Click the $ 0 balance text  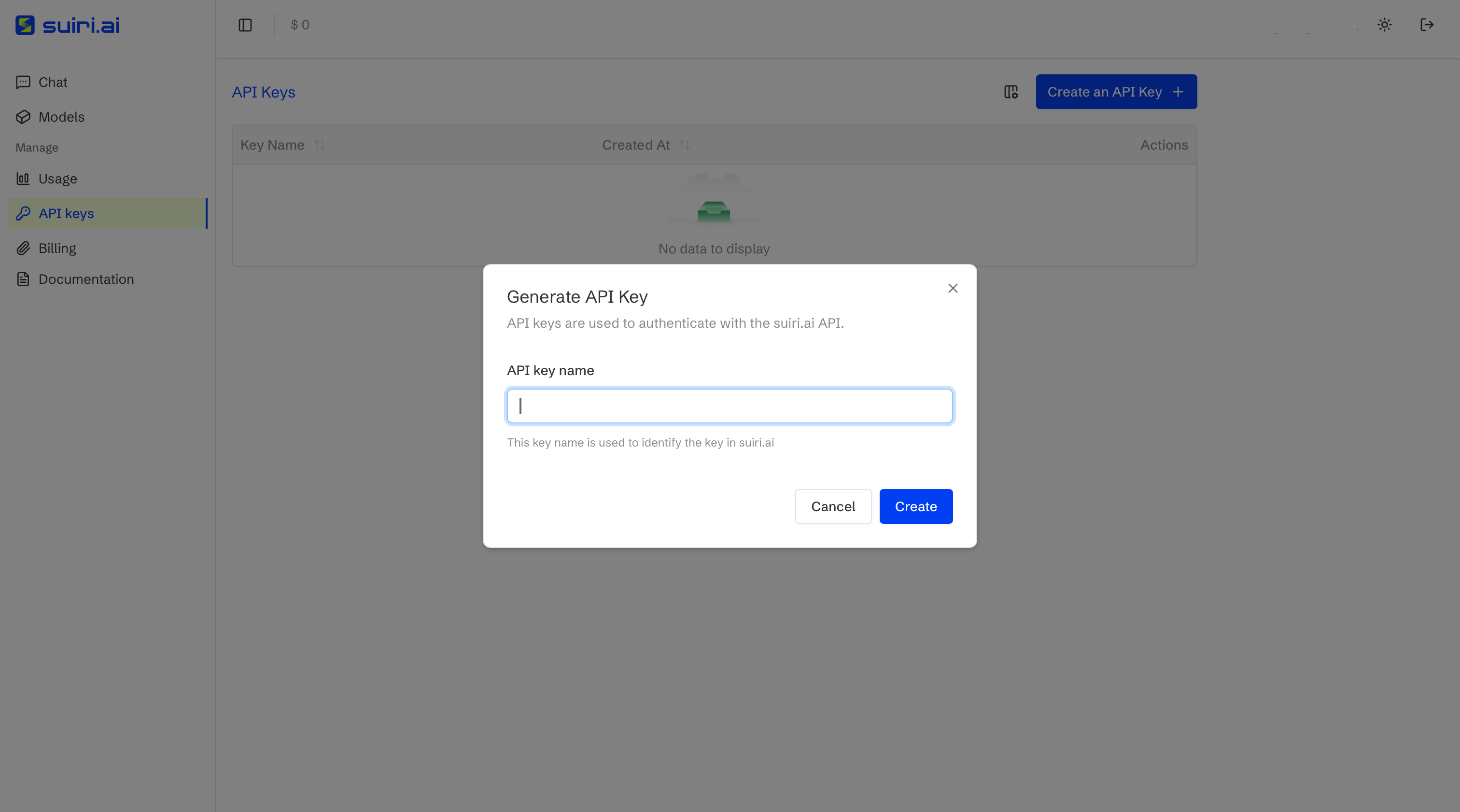click(300, 25)
